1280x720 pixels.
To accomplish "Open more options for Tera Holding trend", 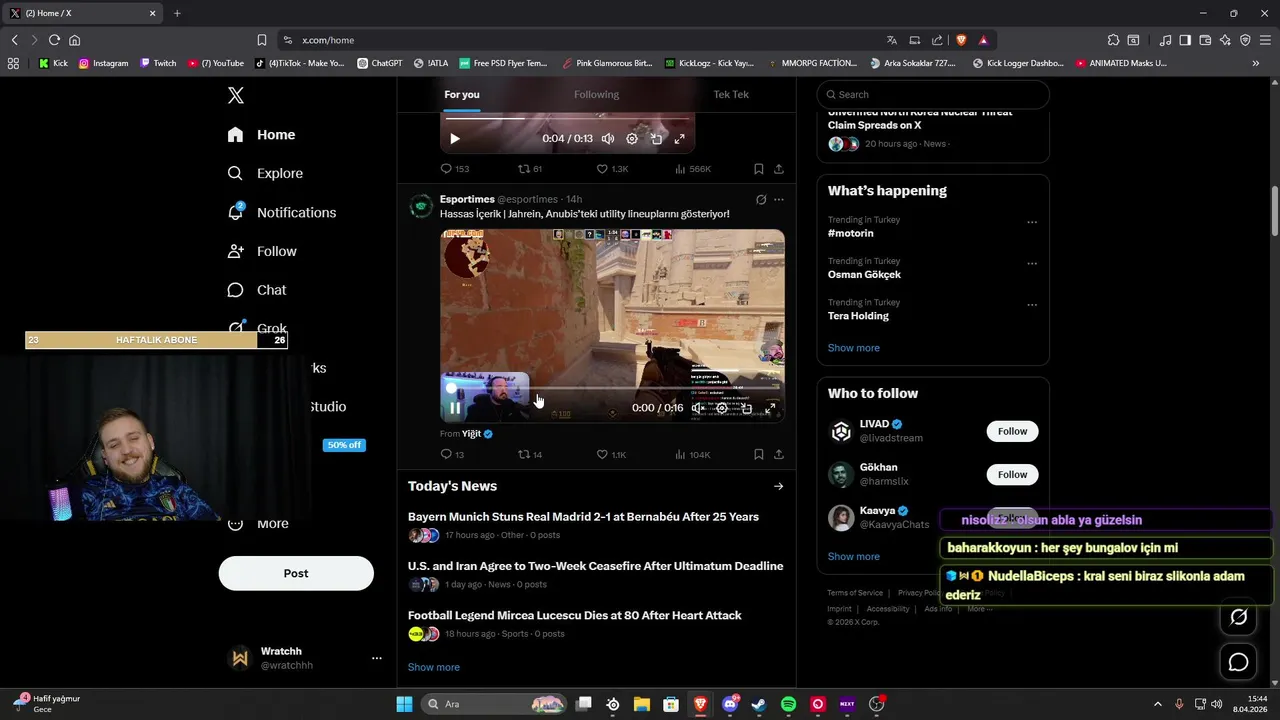I will (x=1032, y=305).
